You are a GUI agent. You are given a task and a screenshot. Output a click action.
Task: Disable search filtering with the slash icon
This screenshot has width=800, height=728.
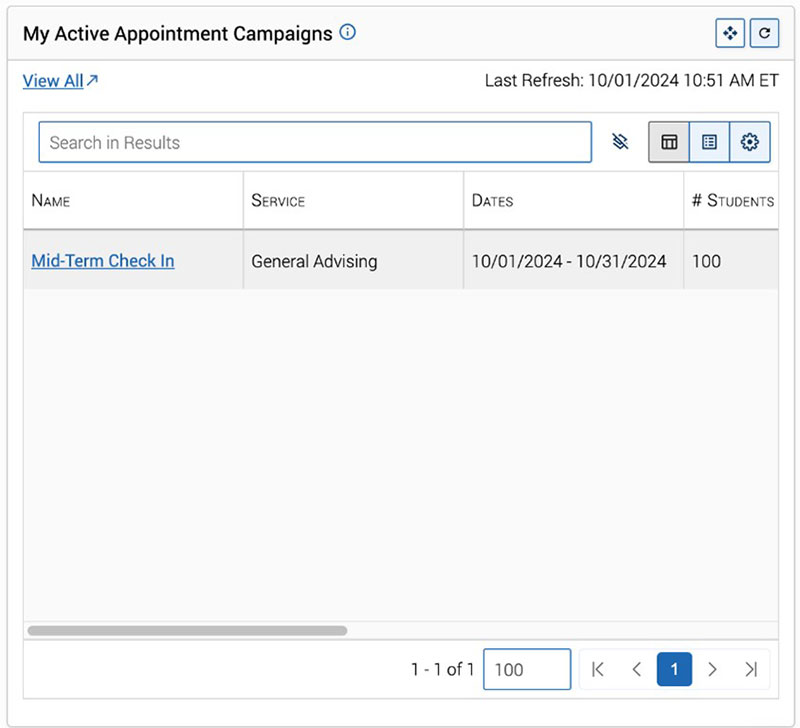[620, 141]
